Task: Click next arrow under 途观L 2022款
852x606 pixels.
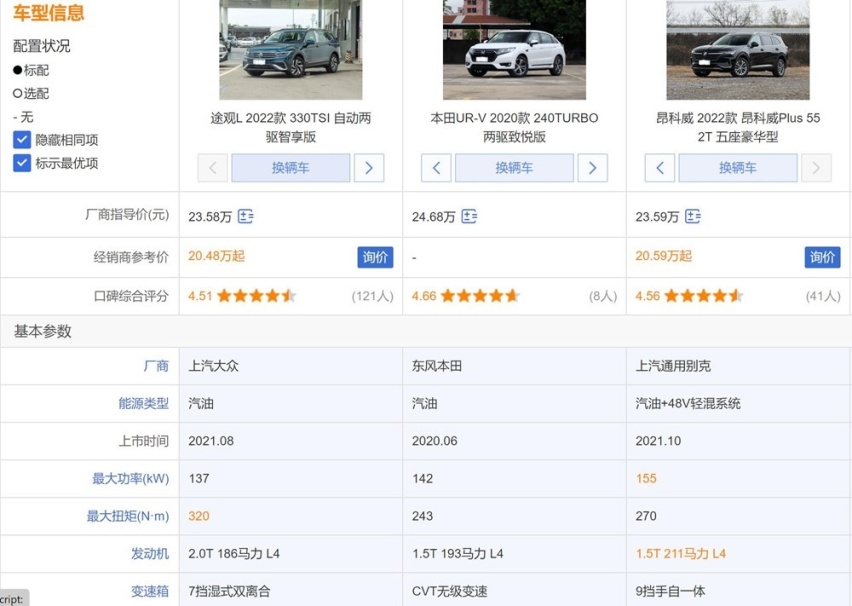Action: 369,168
